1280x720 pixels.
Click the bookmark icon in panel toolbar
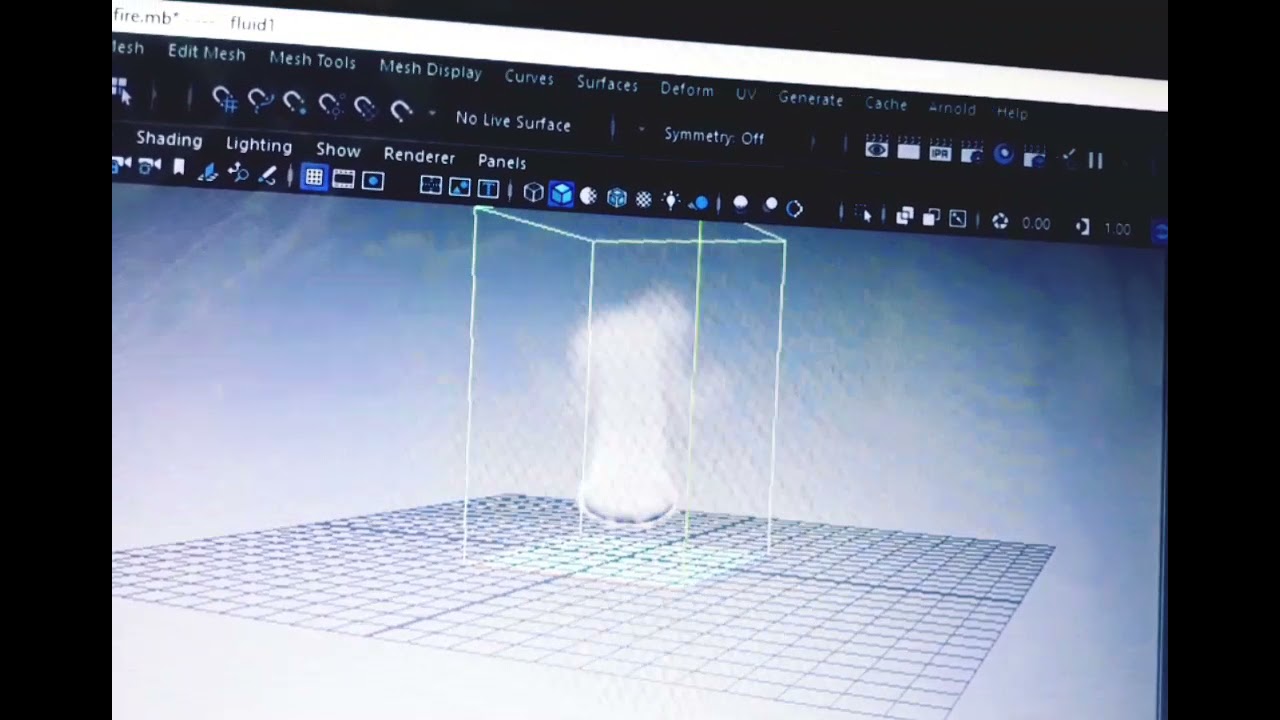tap(179, 168)
